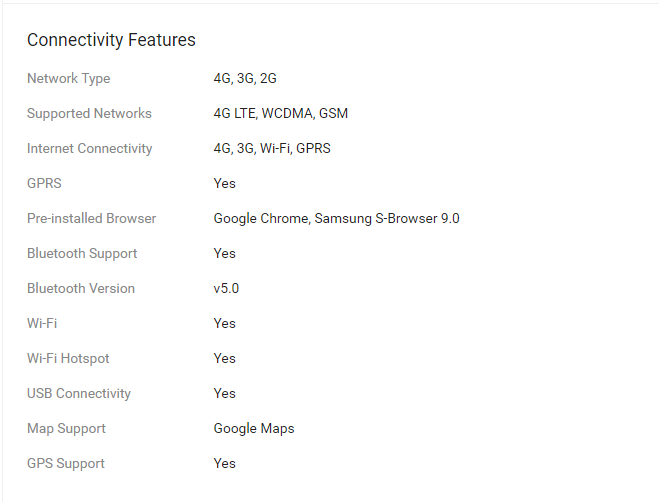Click the GPRS row label
Screen dimensions: 659x502
(x=44, y=183)
